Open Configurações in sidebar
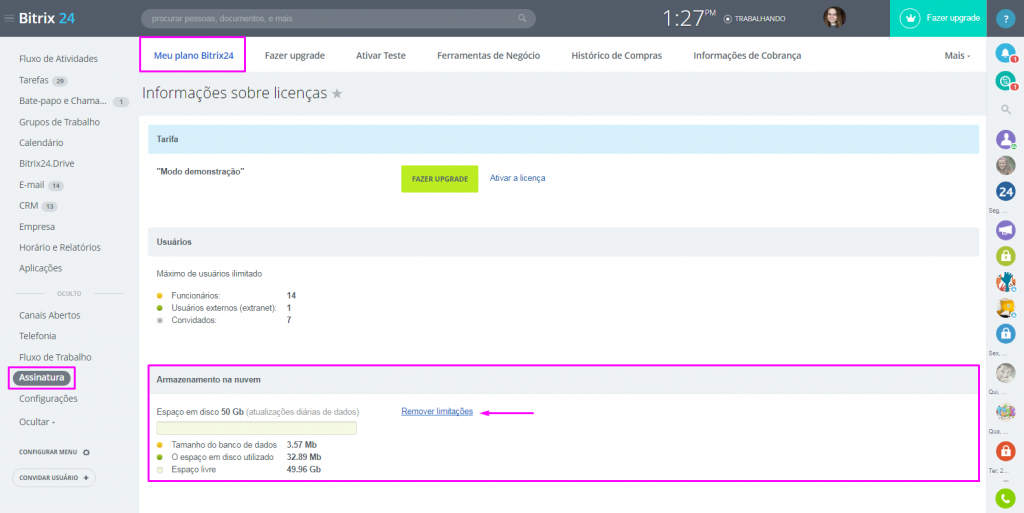 click(48, 398)
